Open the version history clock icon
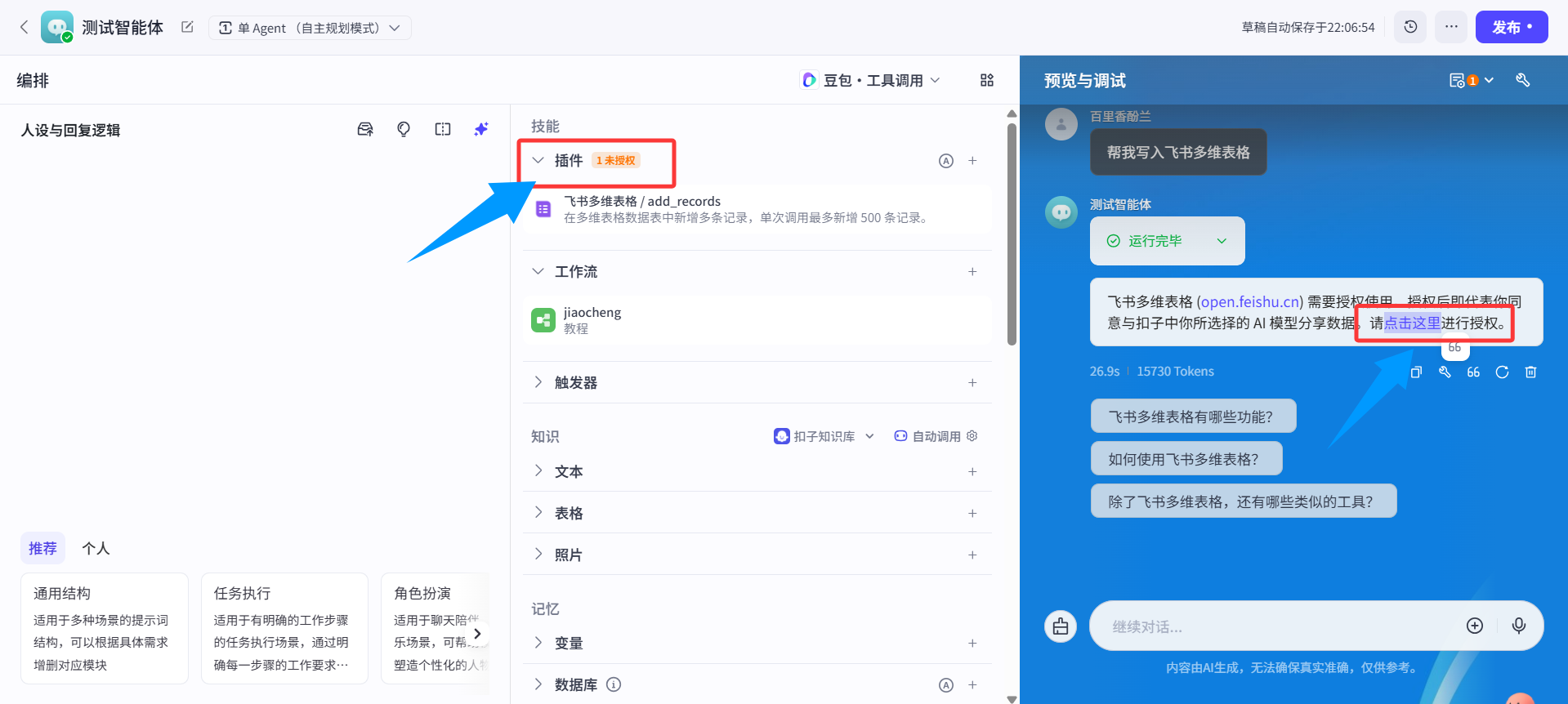 click(1410, 27)
